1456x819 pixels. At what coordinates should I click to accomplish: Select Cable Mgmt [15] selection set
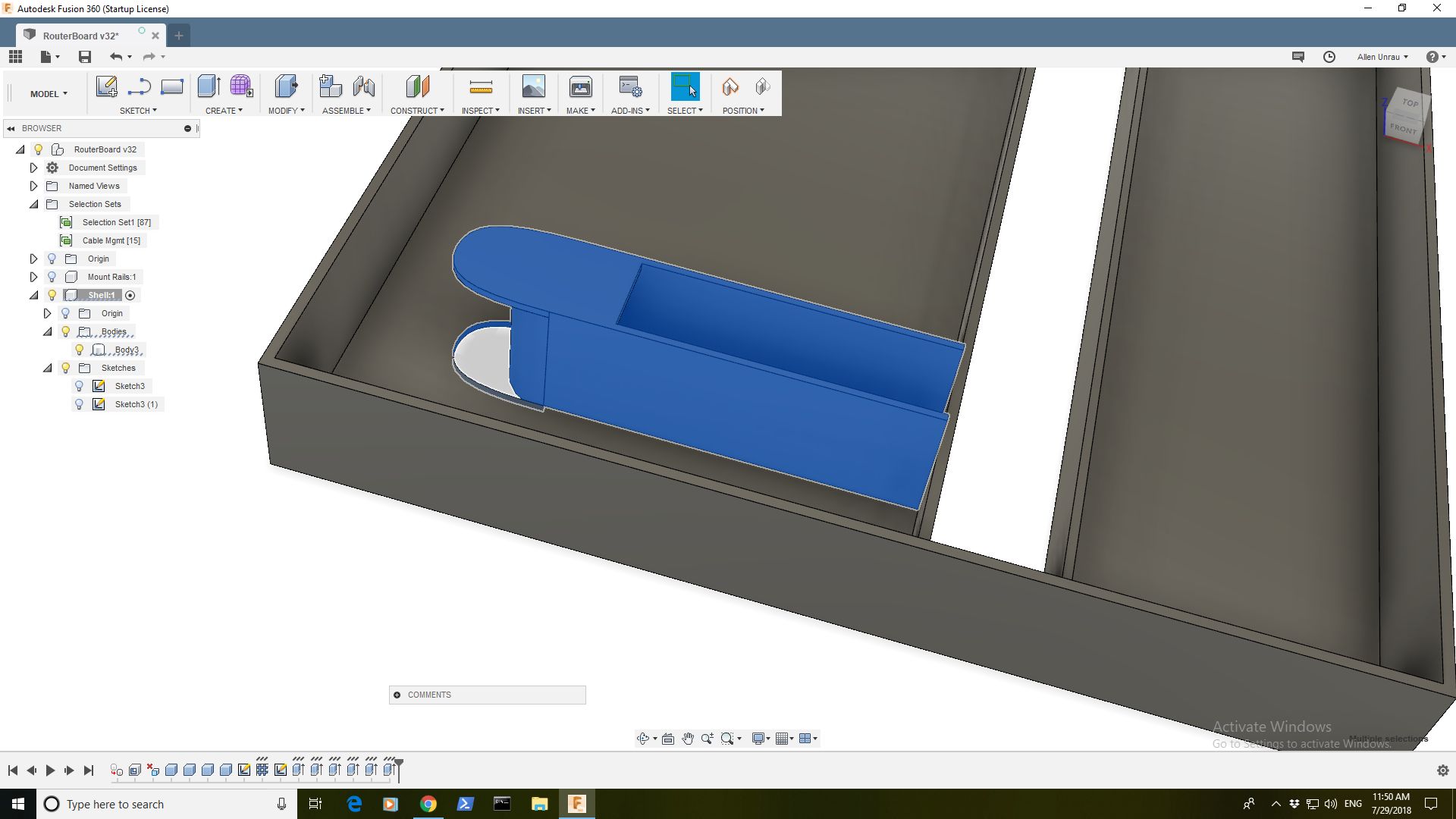[x=111, y=240]
